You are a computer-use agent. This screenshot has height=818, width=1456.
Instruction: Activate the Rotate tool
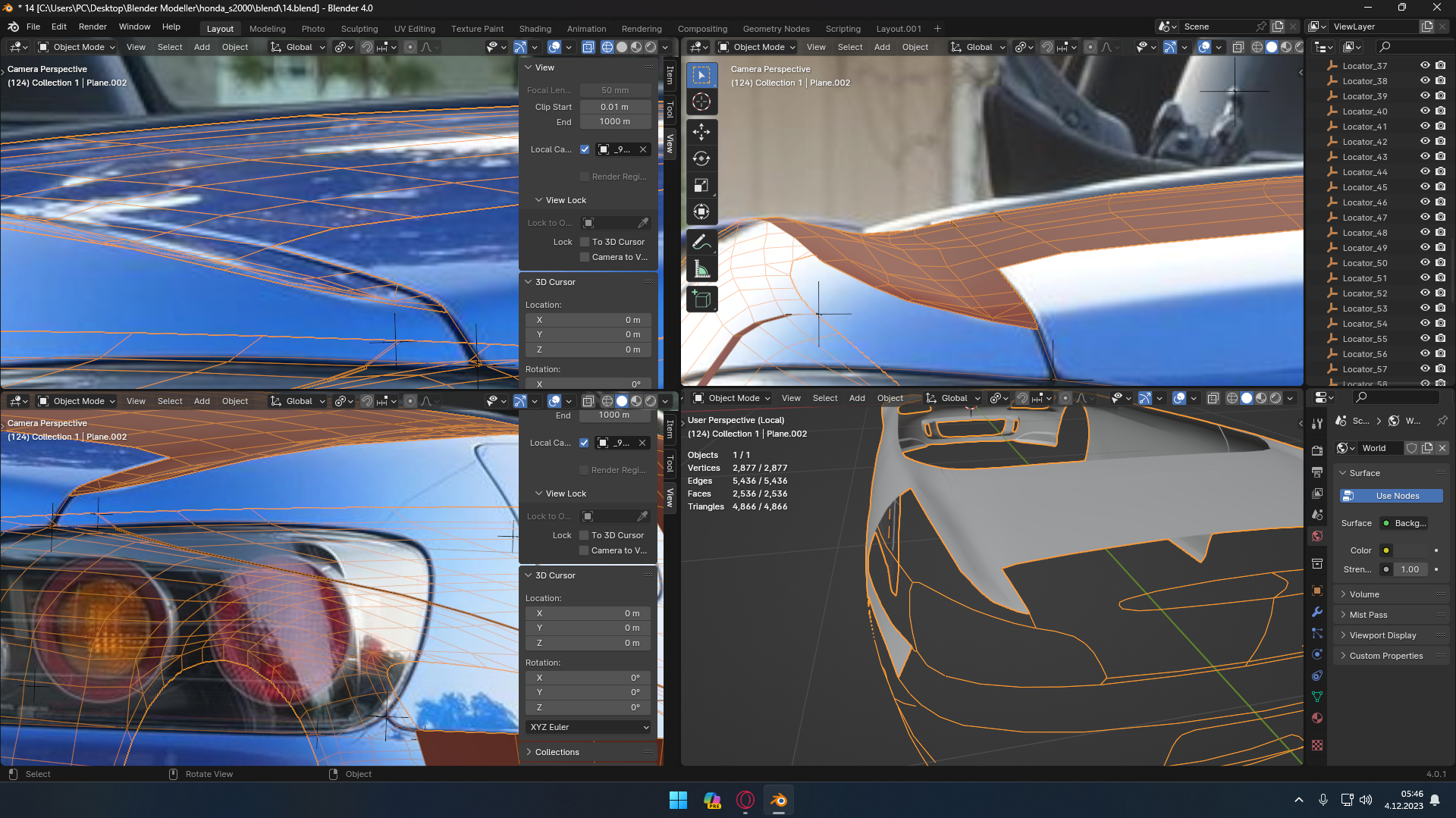[x=701, y=158]
